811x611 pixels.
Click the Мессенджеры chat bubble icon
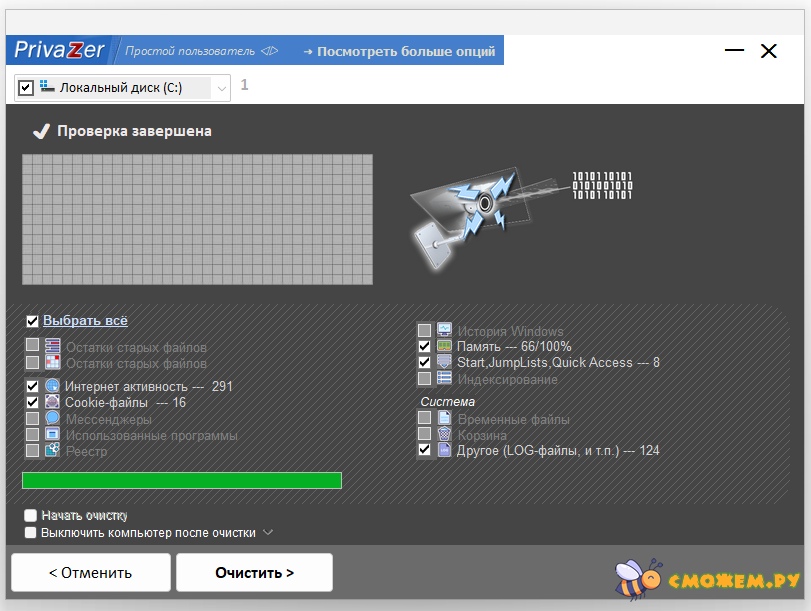(x=52, y=418)
